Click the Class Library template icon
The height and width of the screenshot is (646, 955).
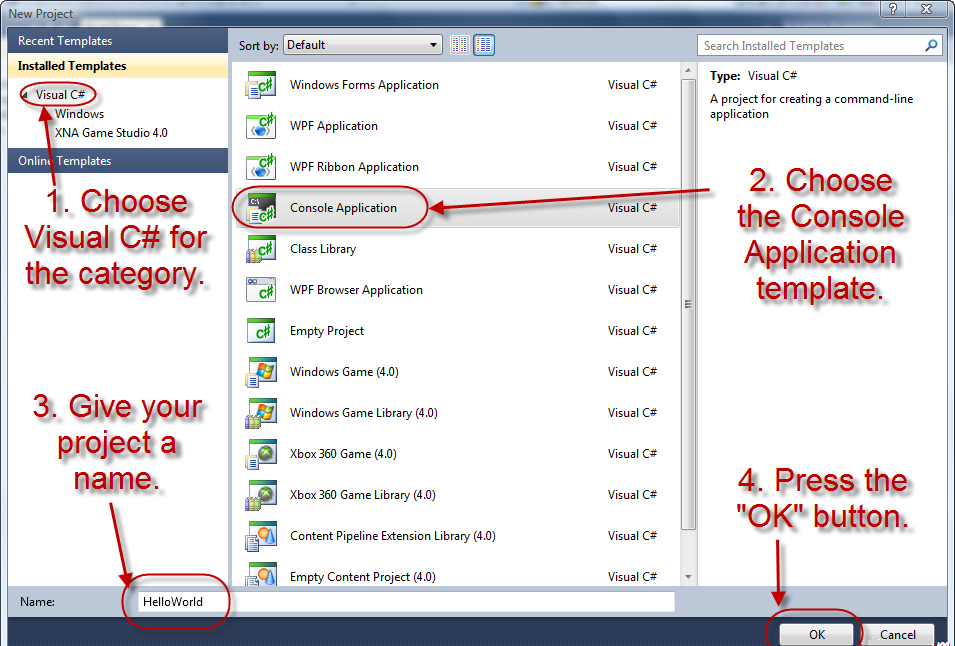(261, 249)
